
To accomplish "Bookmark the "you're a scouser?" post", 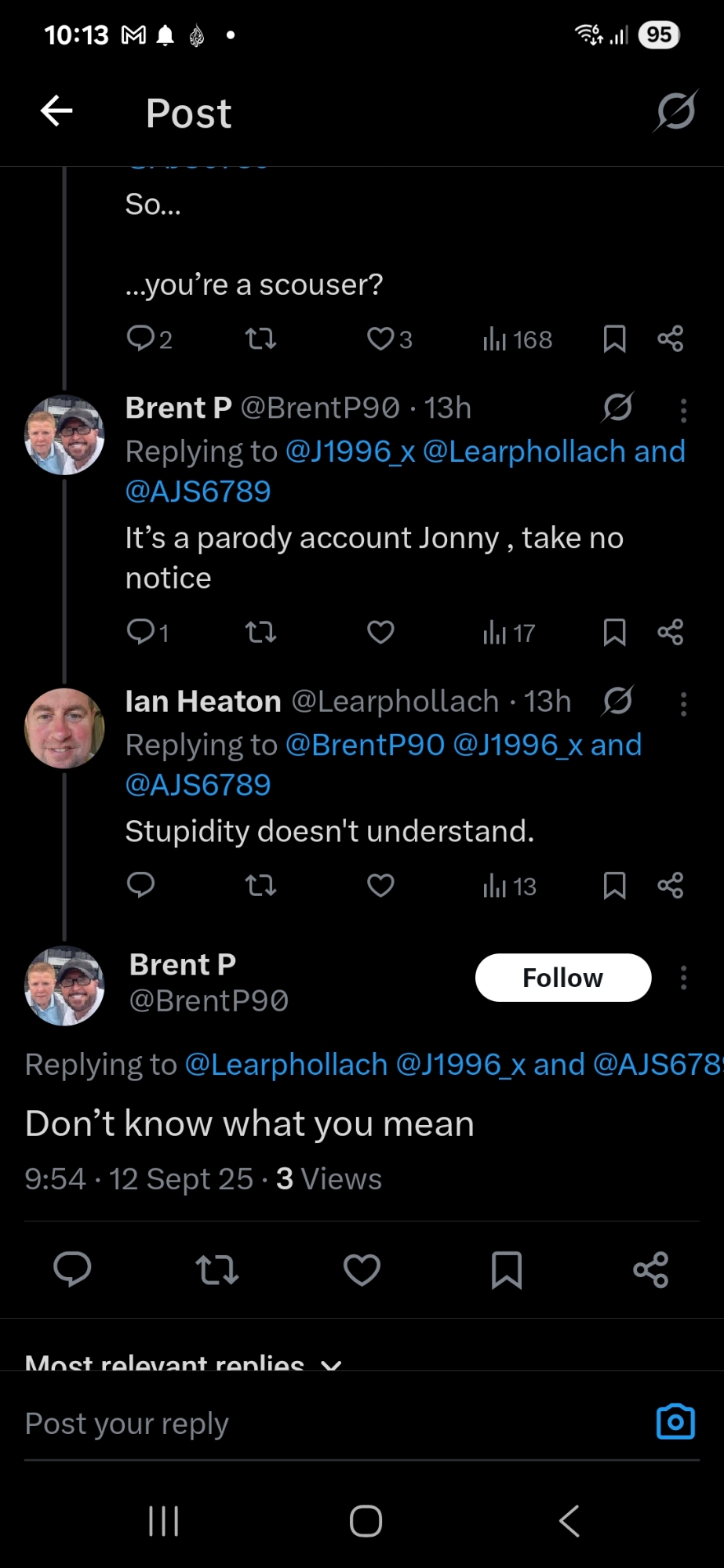I will pos(614,339).
